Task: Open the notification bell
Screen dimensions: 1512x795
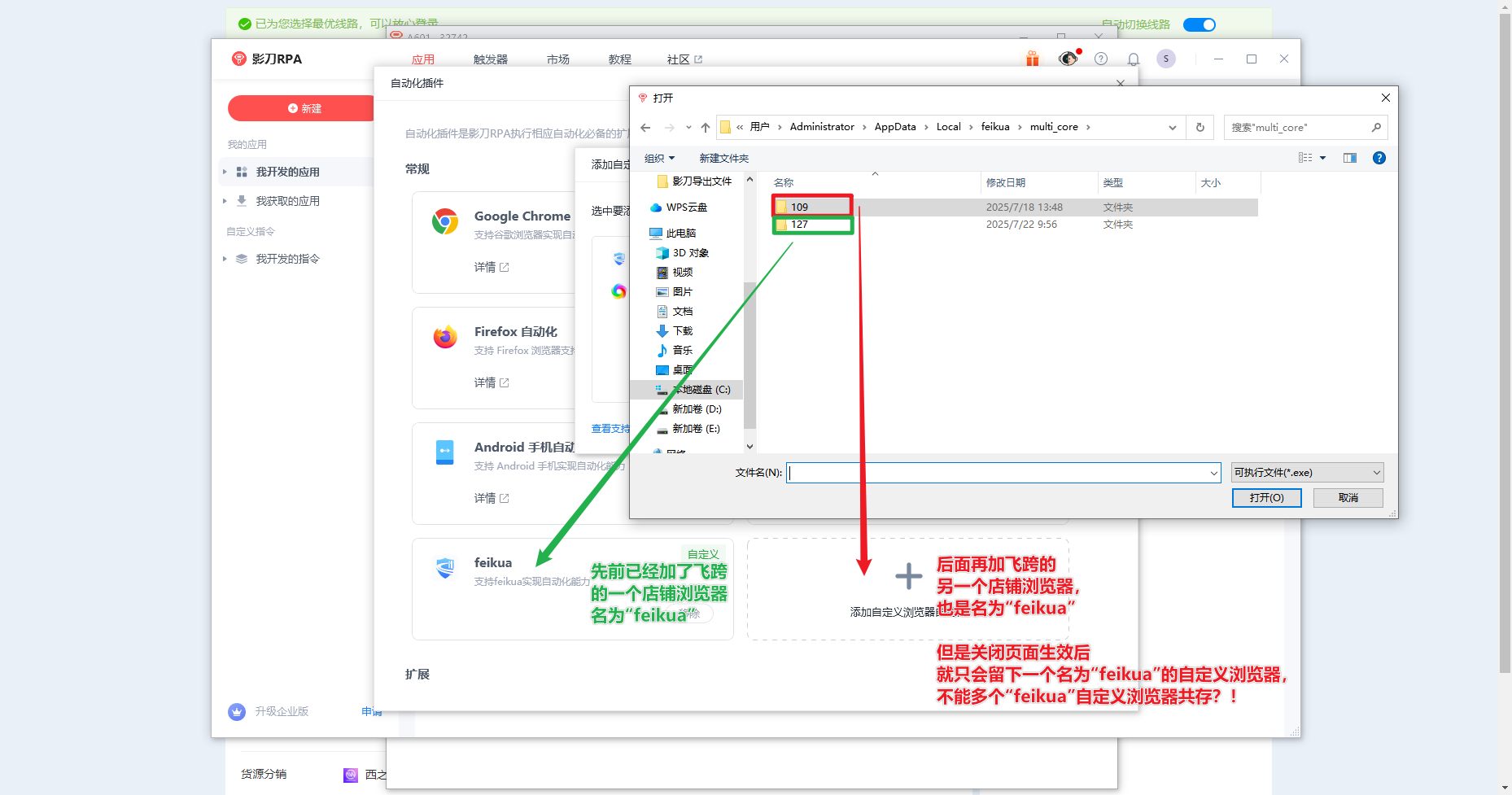Action: coord(1133,59)
